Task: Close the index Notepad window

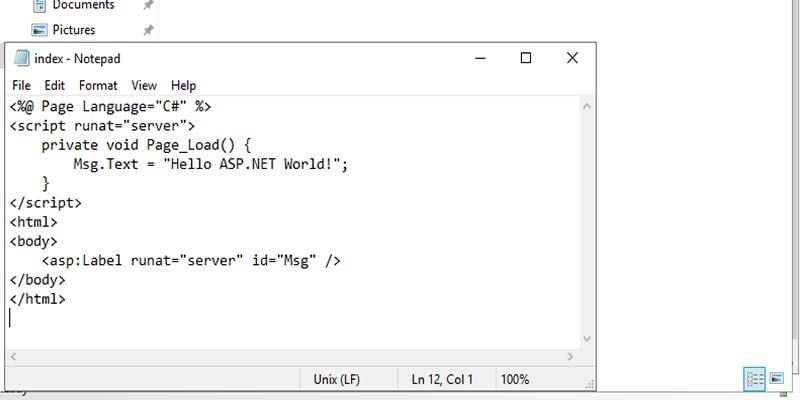Action: 572,58
